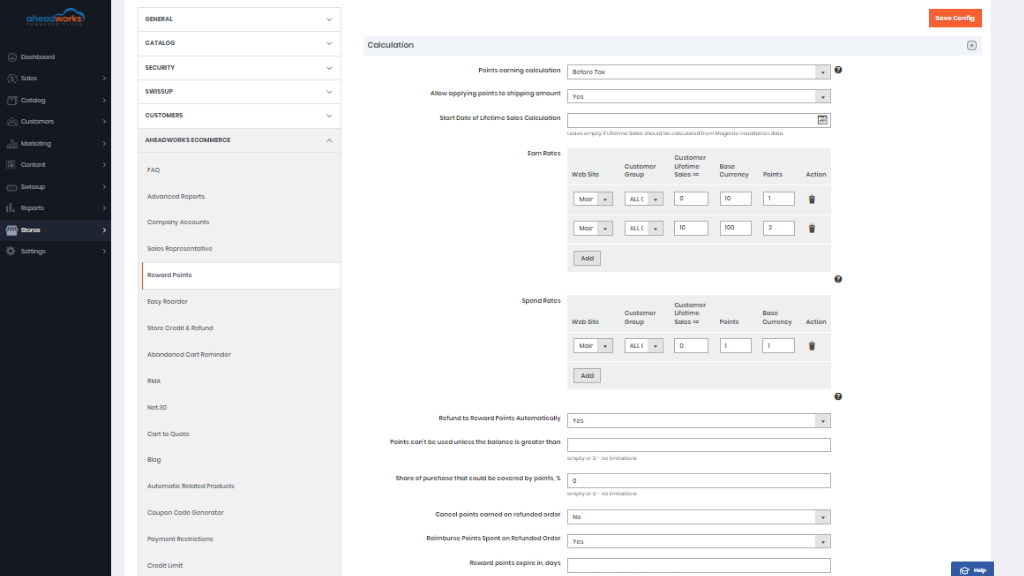Delete second Earn Rates row with trash icon

[812, 229]
